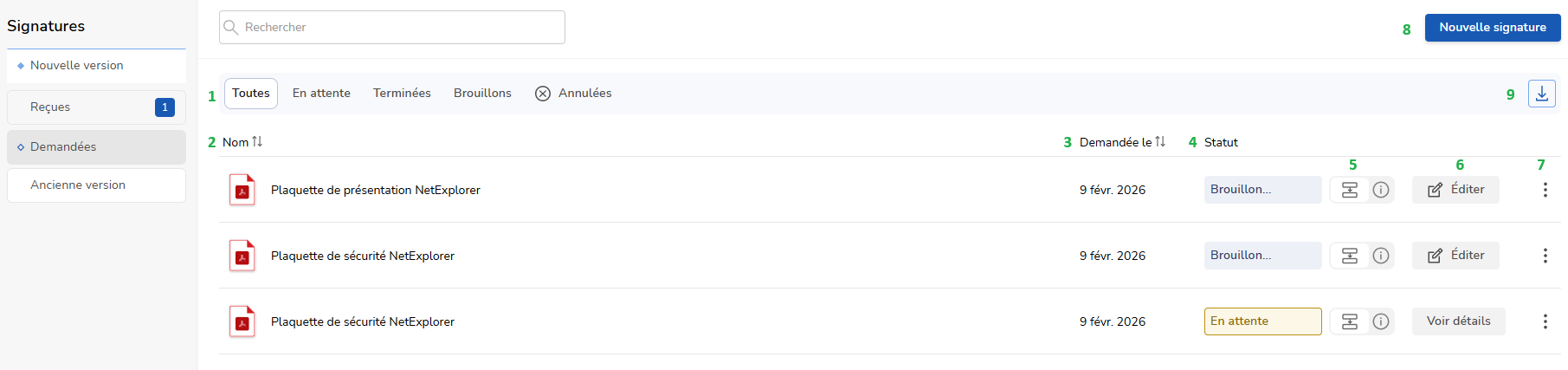The height and width of the screenshot is (370, 1568).
Task: Go to Ancienne version in sidebar
Action: (96, 185)
